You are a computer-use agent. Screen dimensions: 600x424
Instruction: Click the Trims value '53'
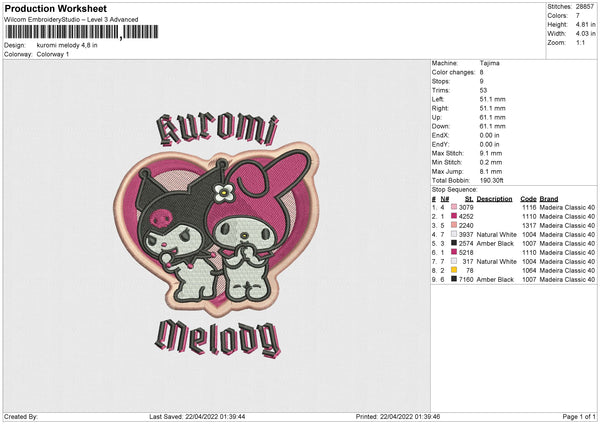[483, 90]
